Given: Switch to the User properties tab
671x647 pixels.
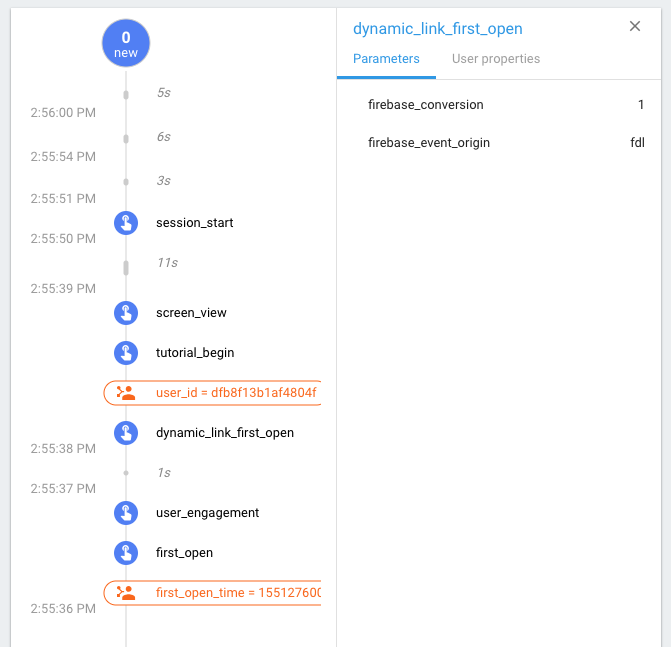Looking at the screenshot, I should tap(496, 59).
